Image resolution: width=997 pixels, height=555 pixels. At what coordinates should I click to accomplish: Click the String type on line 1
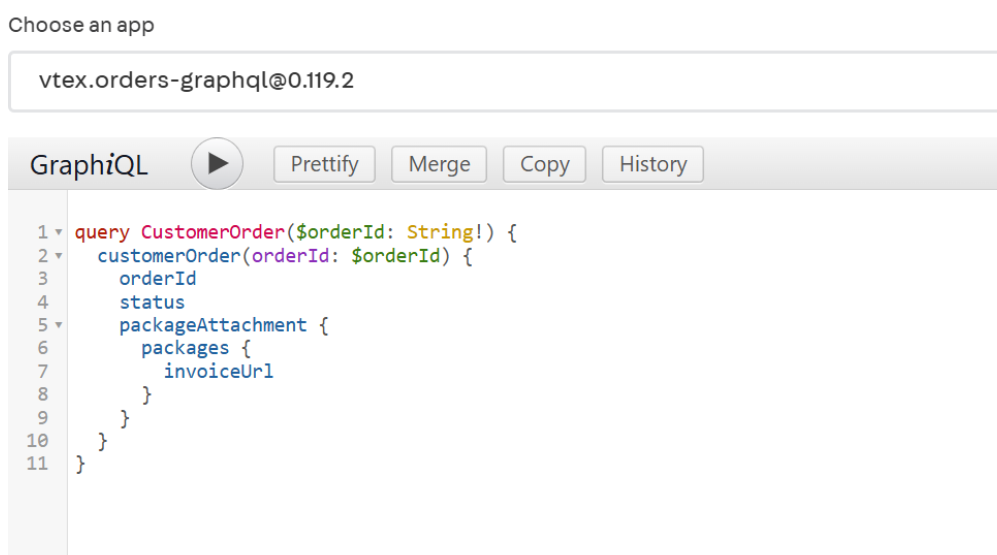pos(440,232)
